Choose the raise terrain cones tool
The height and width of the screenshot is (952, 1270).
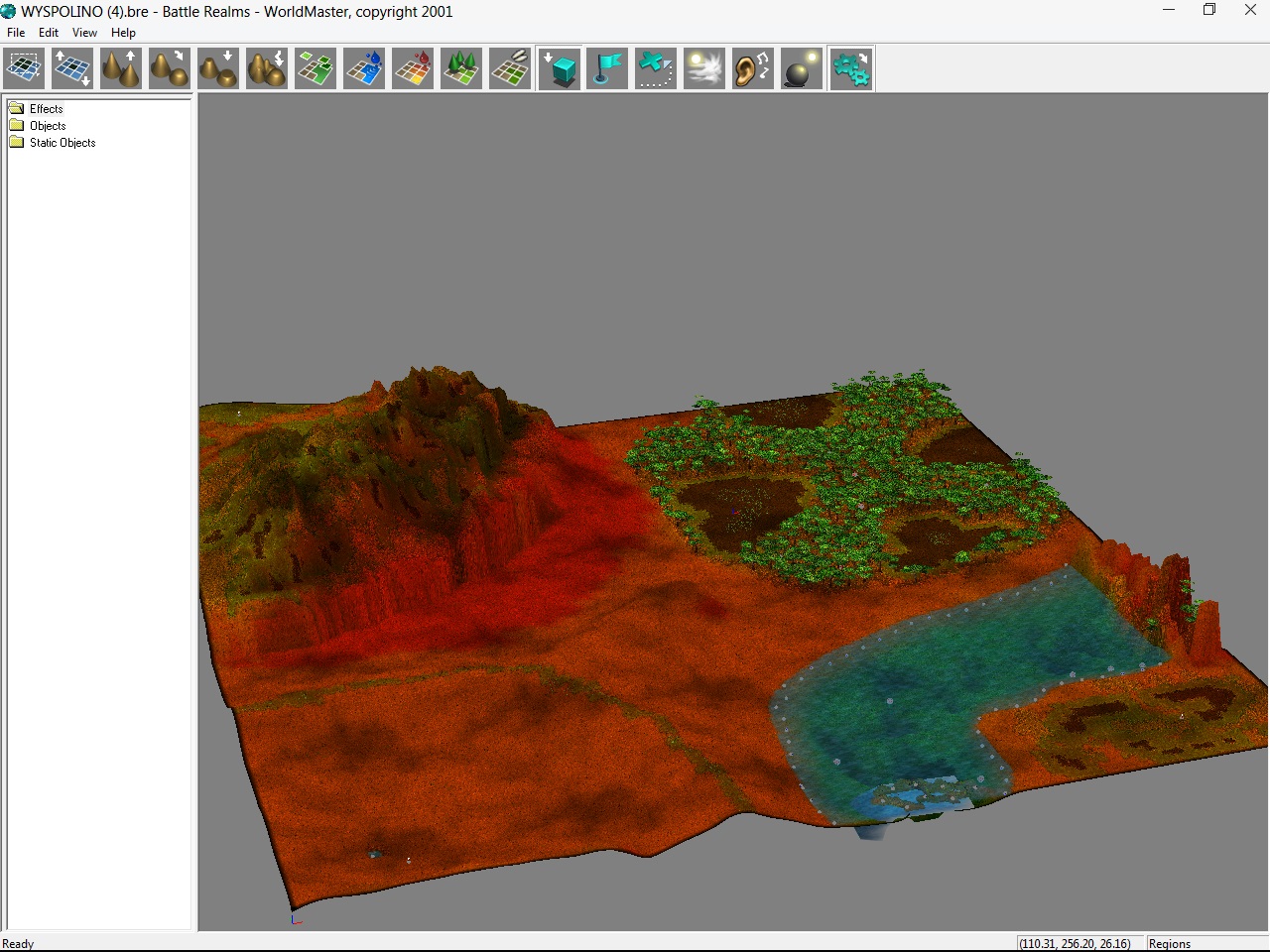[x=121, y=69]
